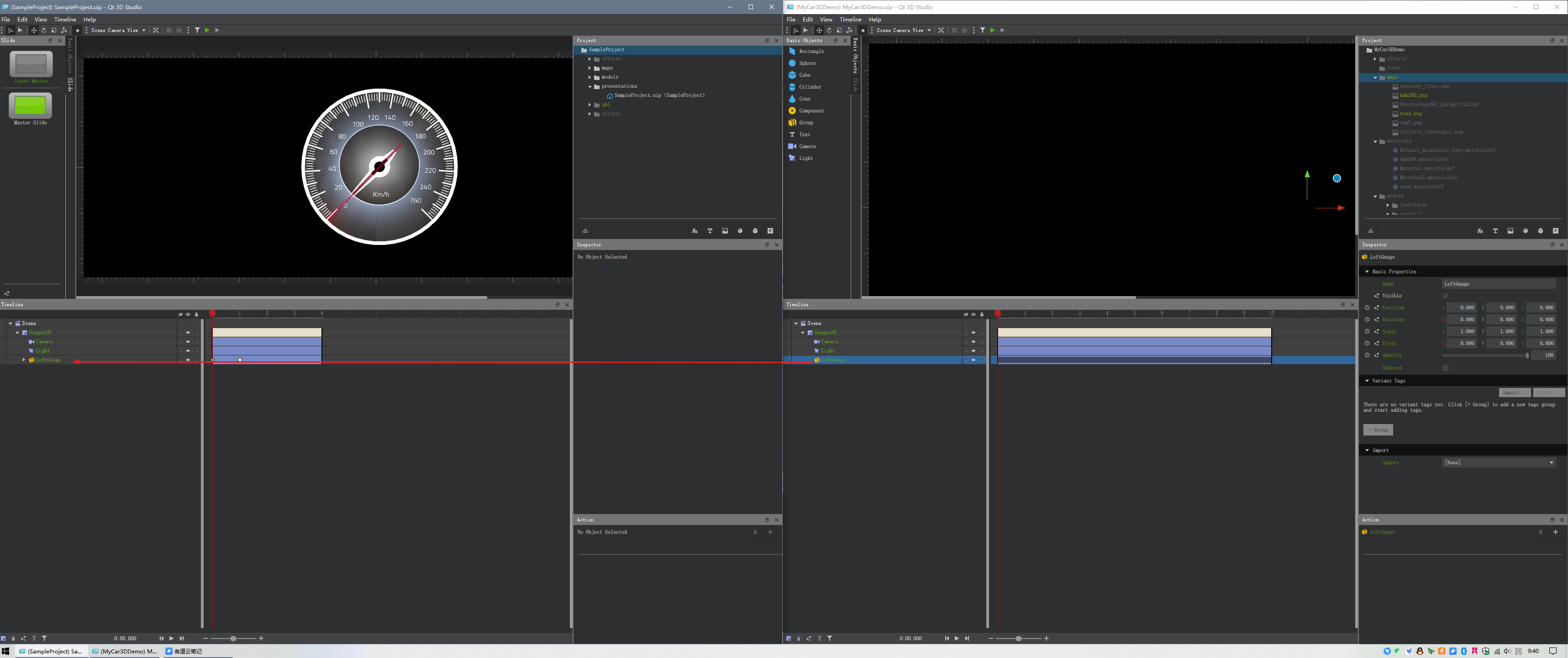Collapse the Basic Properties section
Screen dimensions: 1568x658
(x=1367, y=272)
